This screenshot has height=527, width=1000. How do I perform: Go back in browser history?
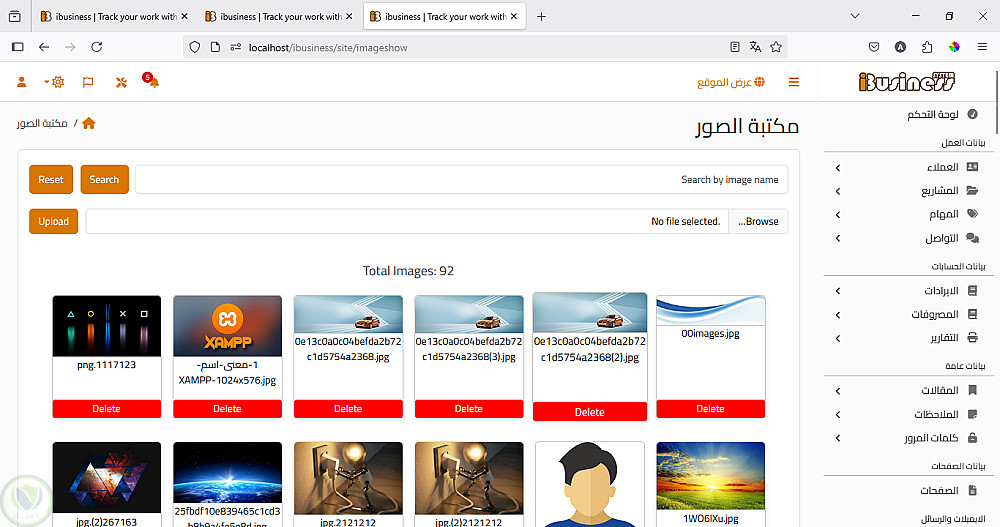pyautogui.click(x=44, y=47)
